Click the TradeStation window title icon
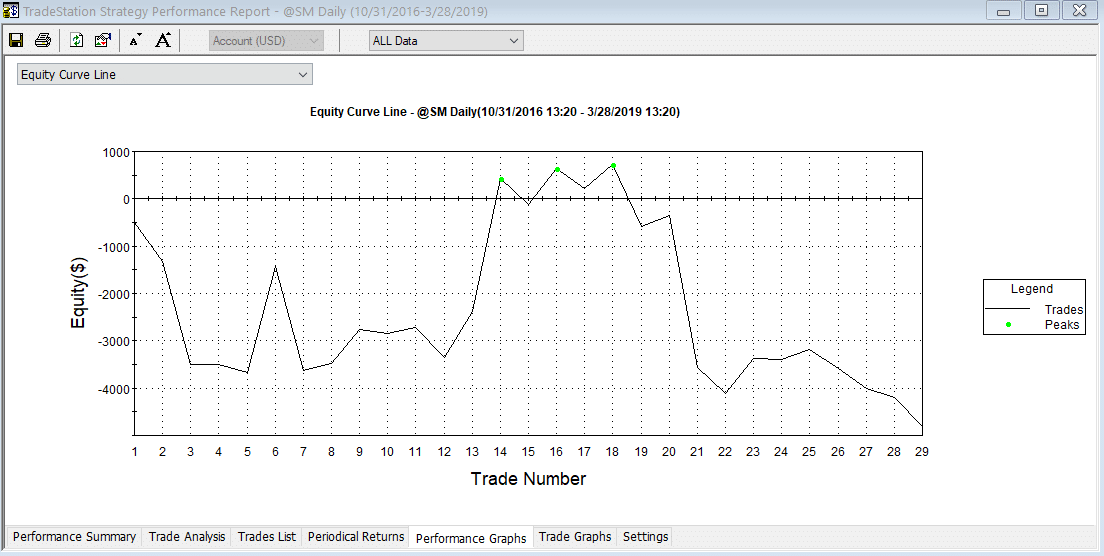The width and height of the screenshot is (1104, 556). tap(11, 11)
